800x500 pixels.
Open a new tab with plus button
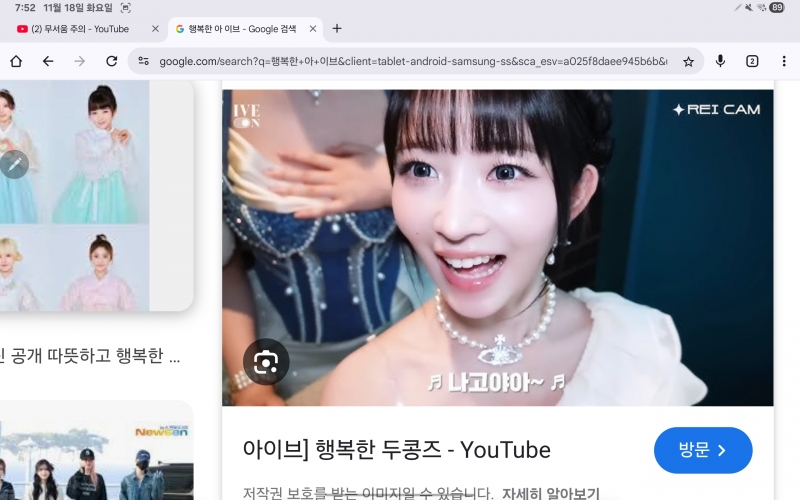[337, 29]
